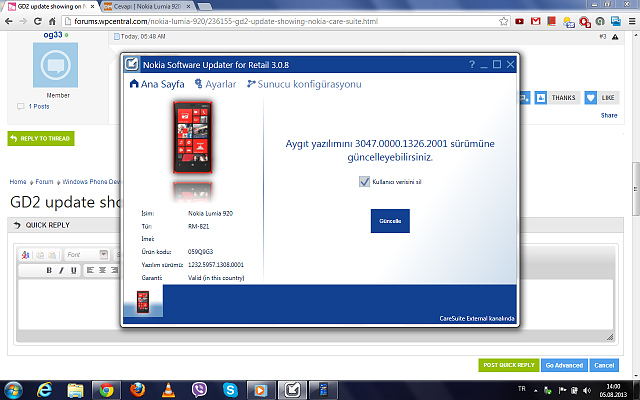Open Font dropdown in reply editor

click(87, 255)
